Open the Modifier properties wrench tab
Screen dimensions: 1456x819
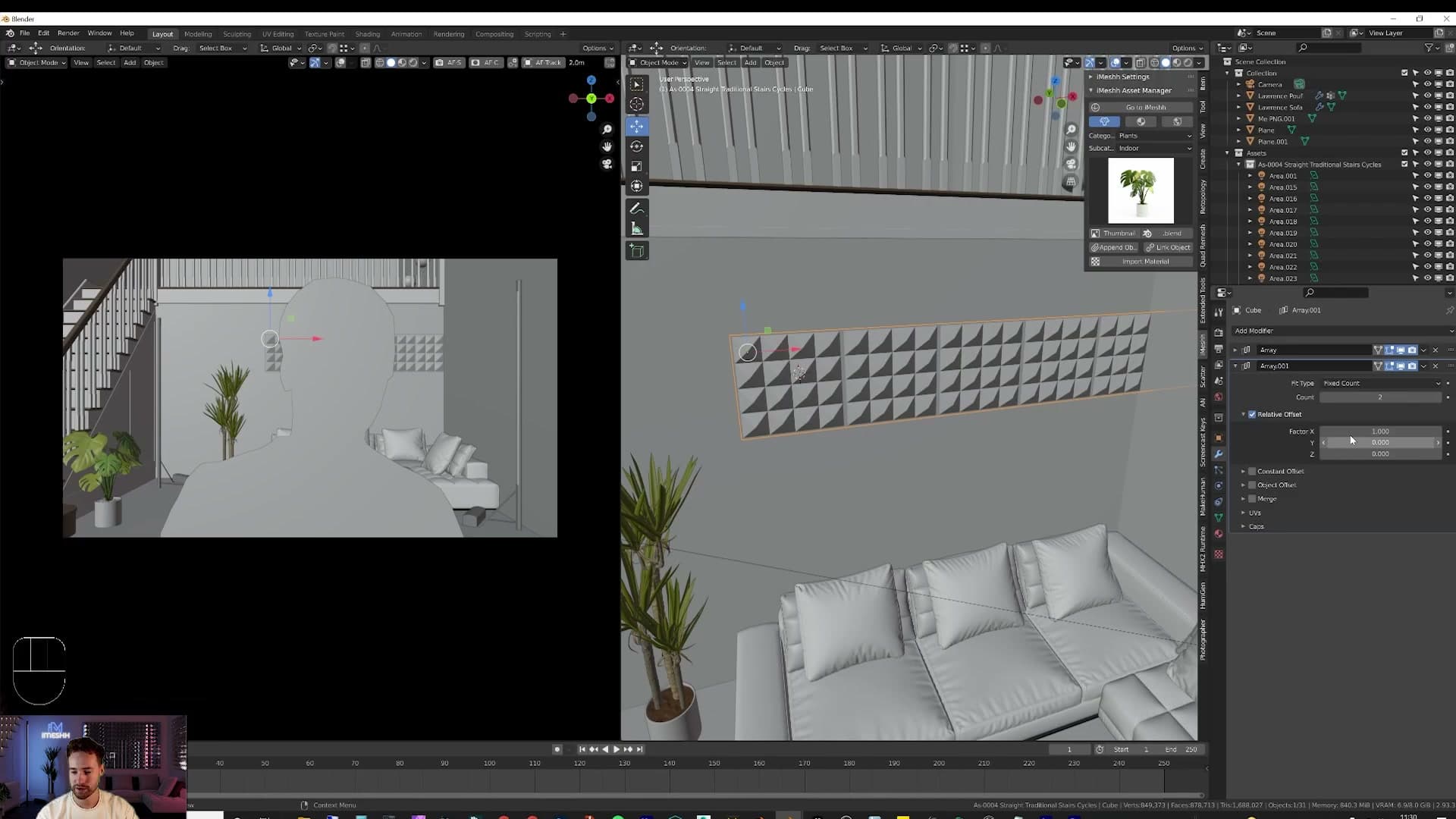point(1219,454)
